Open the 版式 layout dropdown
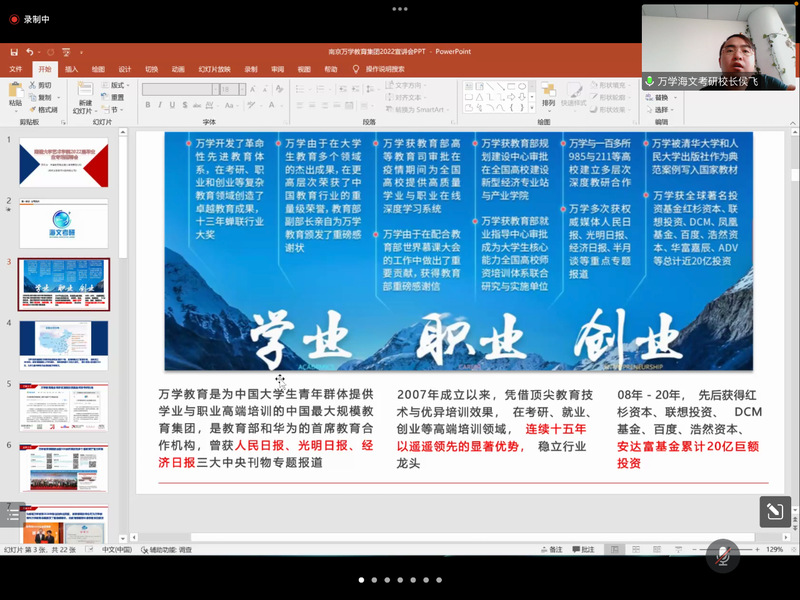This screenshot has width=800, height=600. tap(116, 85)
